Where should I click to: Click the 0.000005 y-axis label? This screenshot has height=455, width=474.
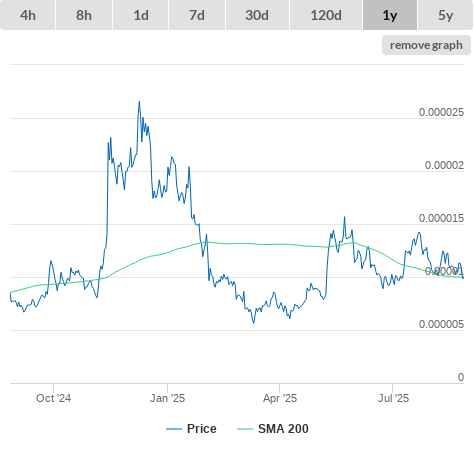[441, 324]
